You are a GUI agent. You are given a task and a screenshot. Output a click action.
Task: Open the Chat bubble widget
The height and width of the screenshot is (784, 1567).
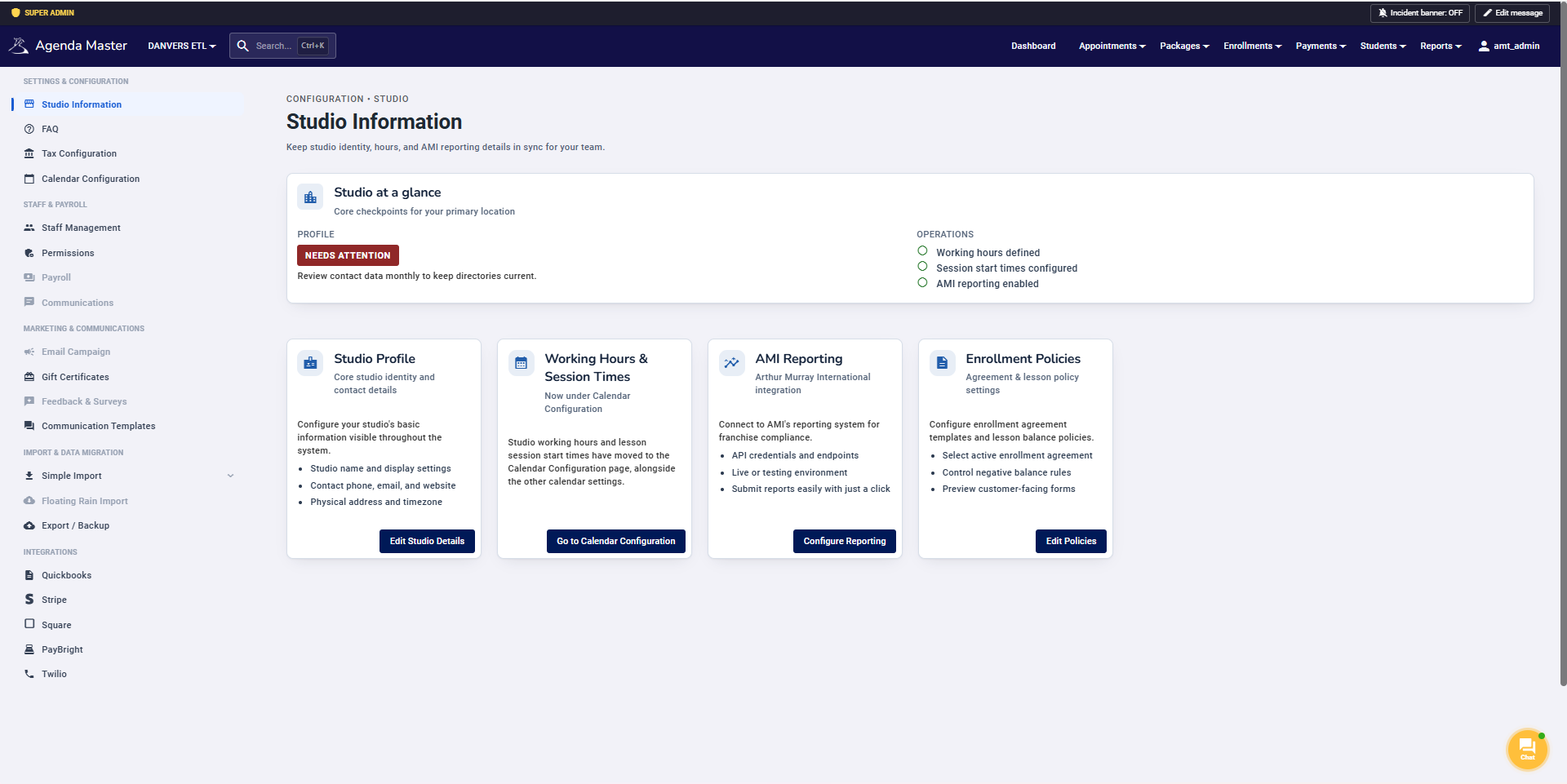[x=1527, y=749]
